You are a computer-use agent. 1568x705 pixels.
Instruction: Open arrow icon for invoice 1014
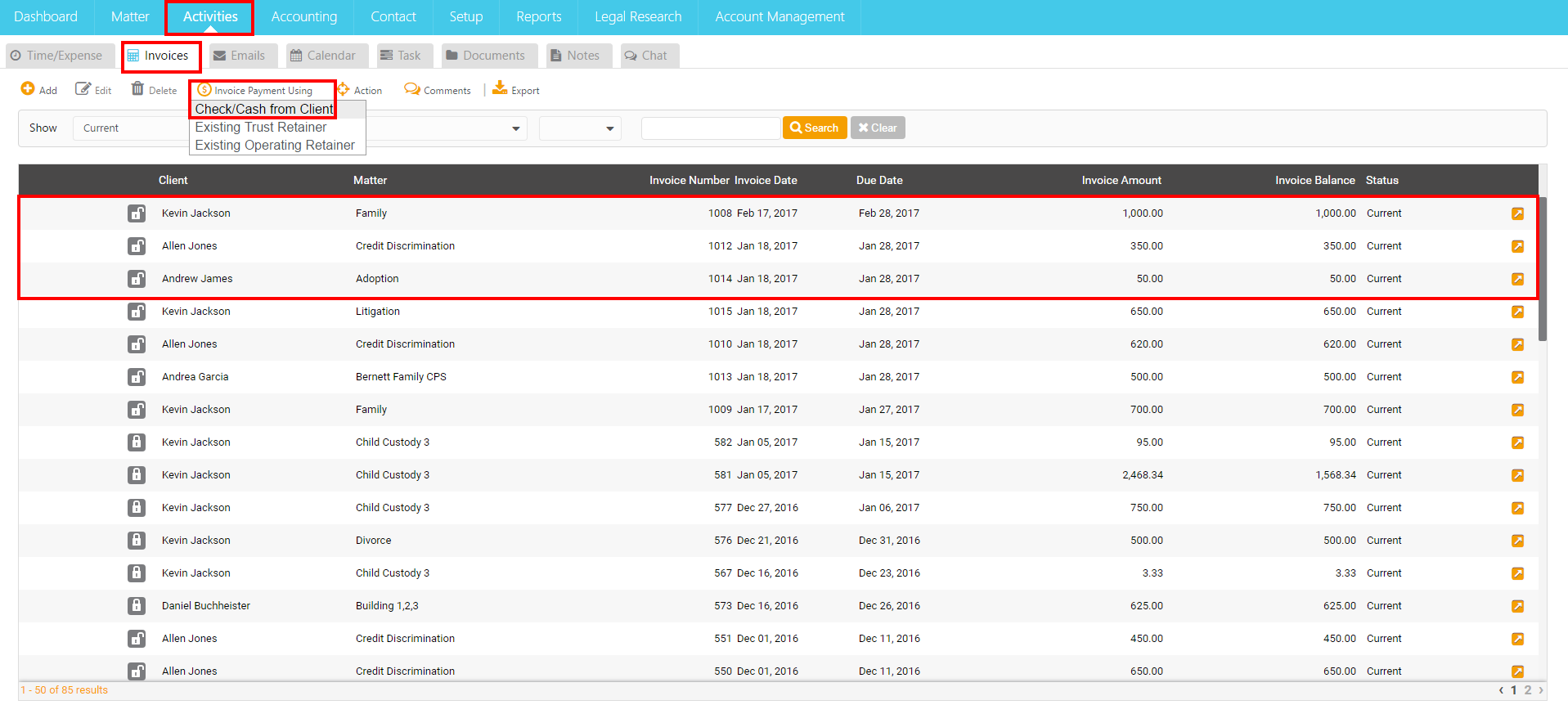1517,279
